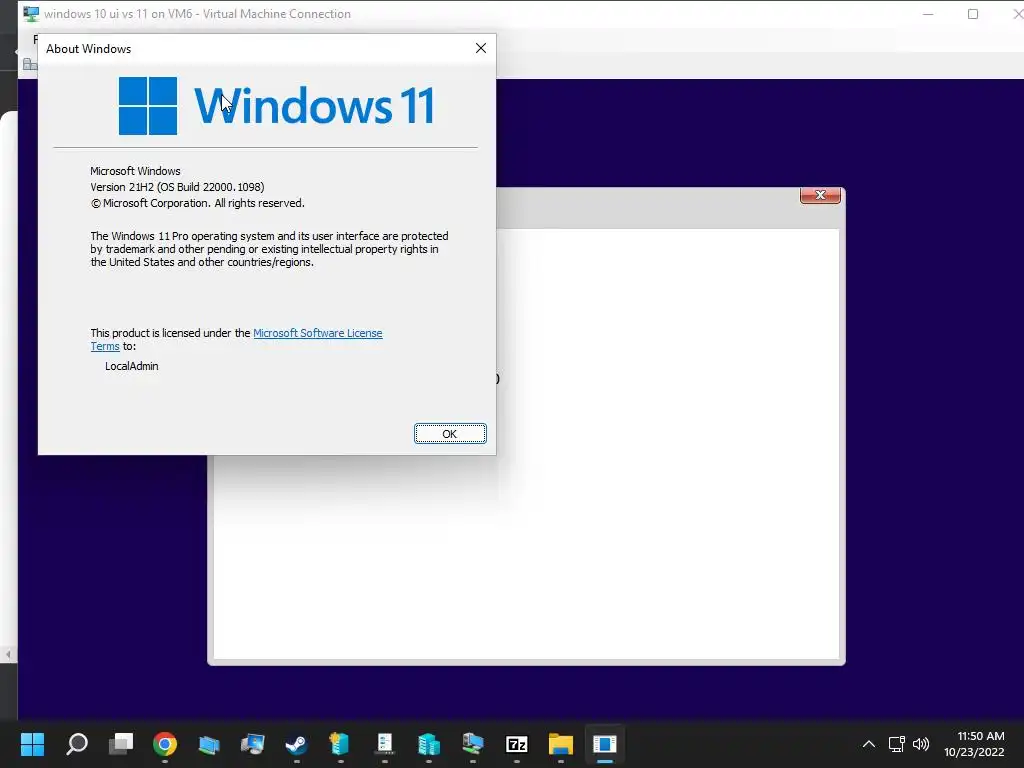Viewport: 1024px width, 768px height.
Task: Open the green networked computers taskbar icon
Action: (x=472, y=744)
